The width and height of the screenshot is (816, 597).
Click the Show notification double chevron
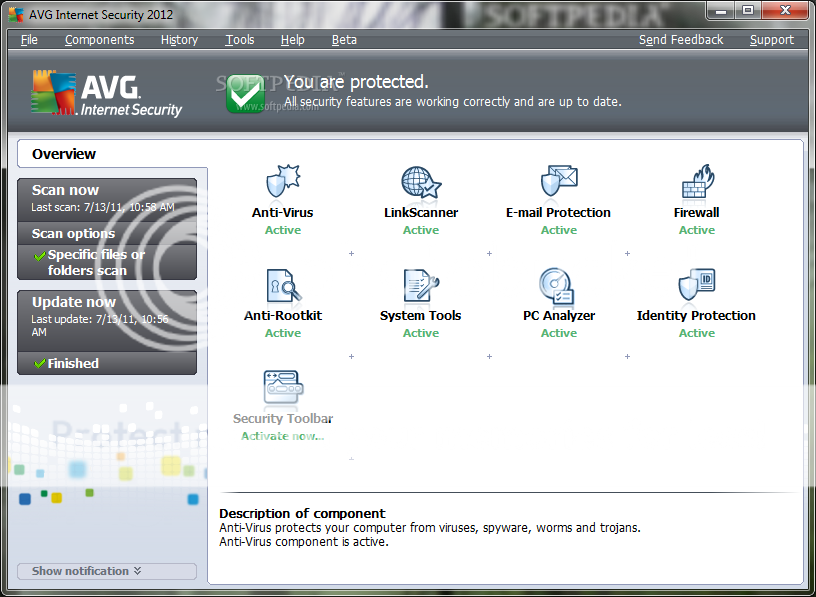click(x=137, y=570)
